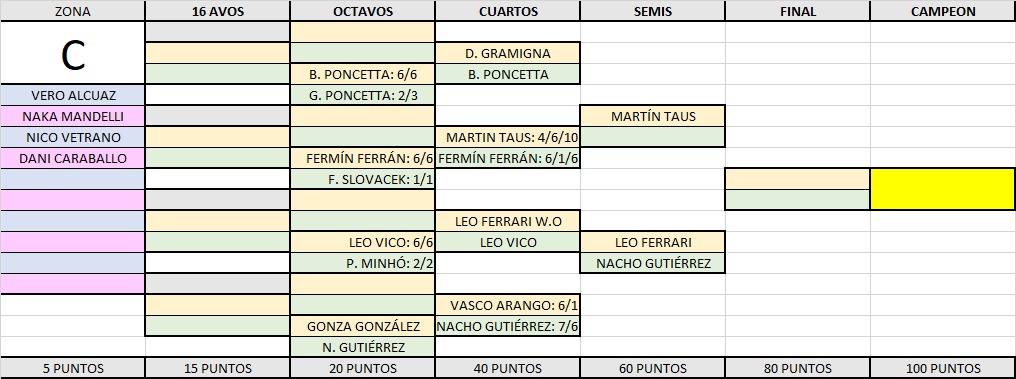1016x379 pixels.
Task: Select the G. PONCETTA: 2/3 cell
Action: (363, 95)
